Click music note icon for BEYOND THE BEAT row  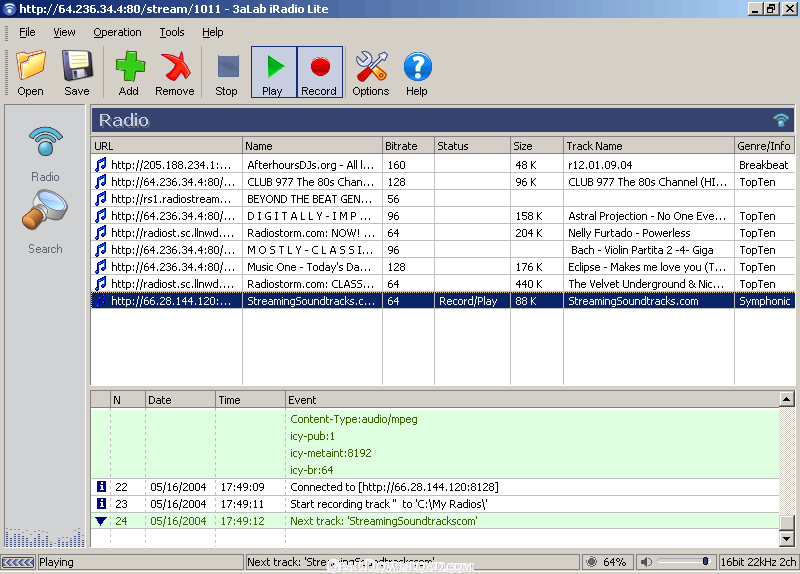pyautogui.click(x=101, y=198)
